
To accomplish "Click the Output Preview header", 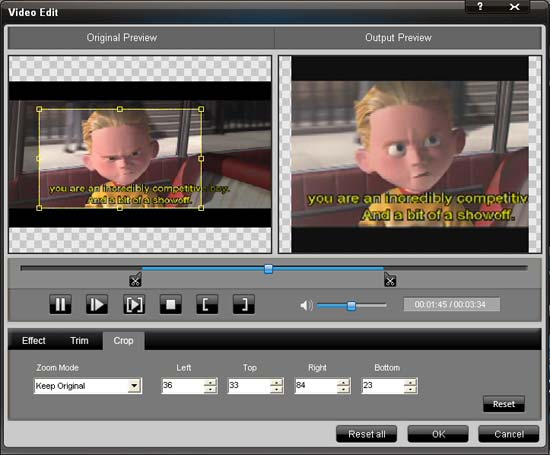I will pos(398,38).
